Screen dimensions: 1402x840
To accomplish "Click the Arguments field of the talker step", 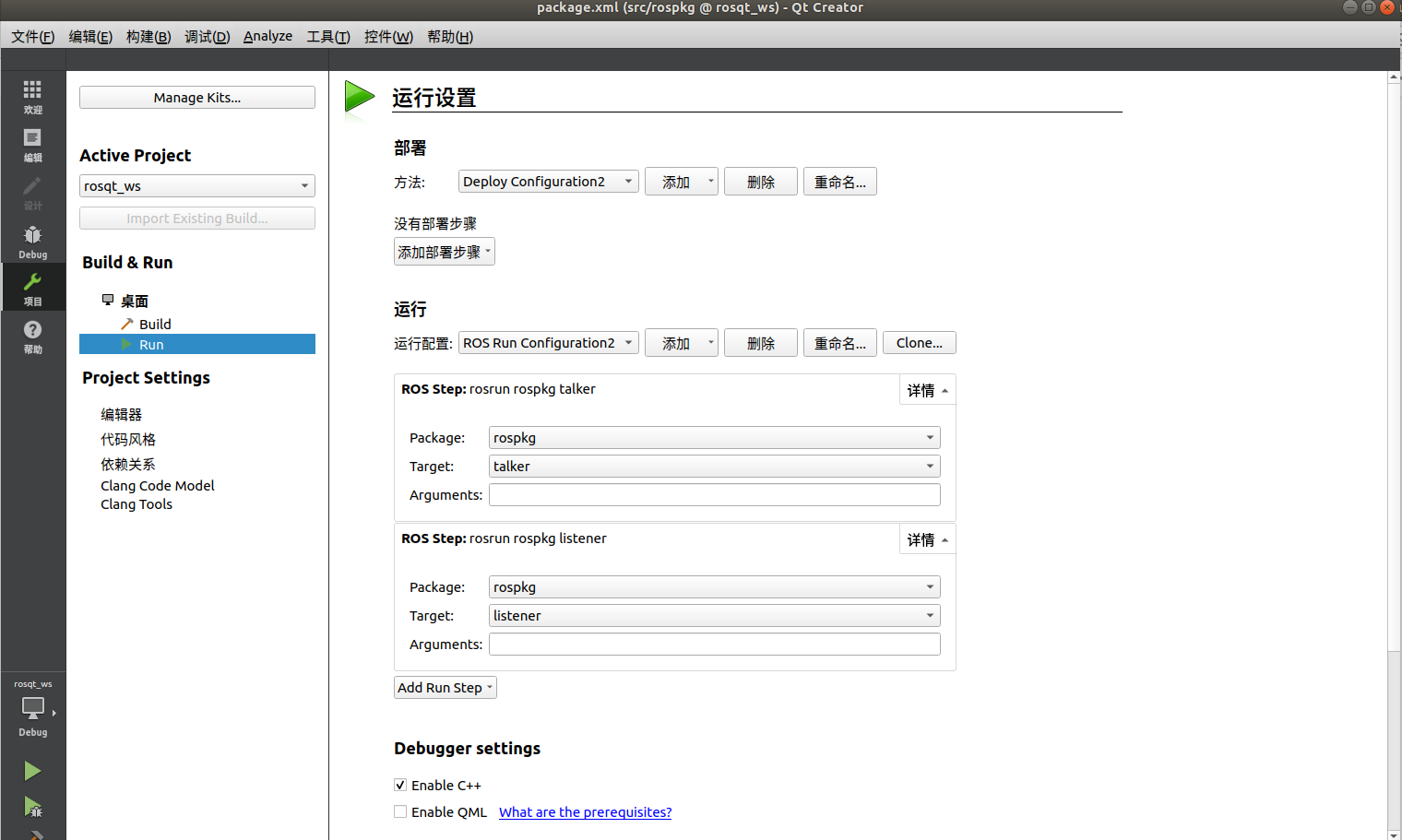I will pos(714,494).
